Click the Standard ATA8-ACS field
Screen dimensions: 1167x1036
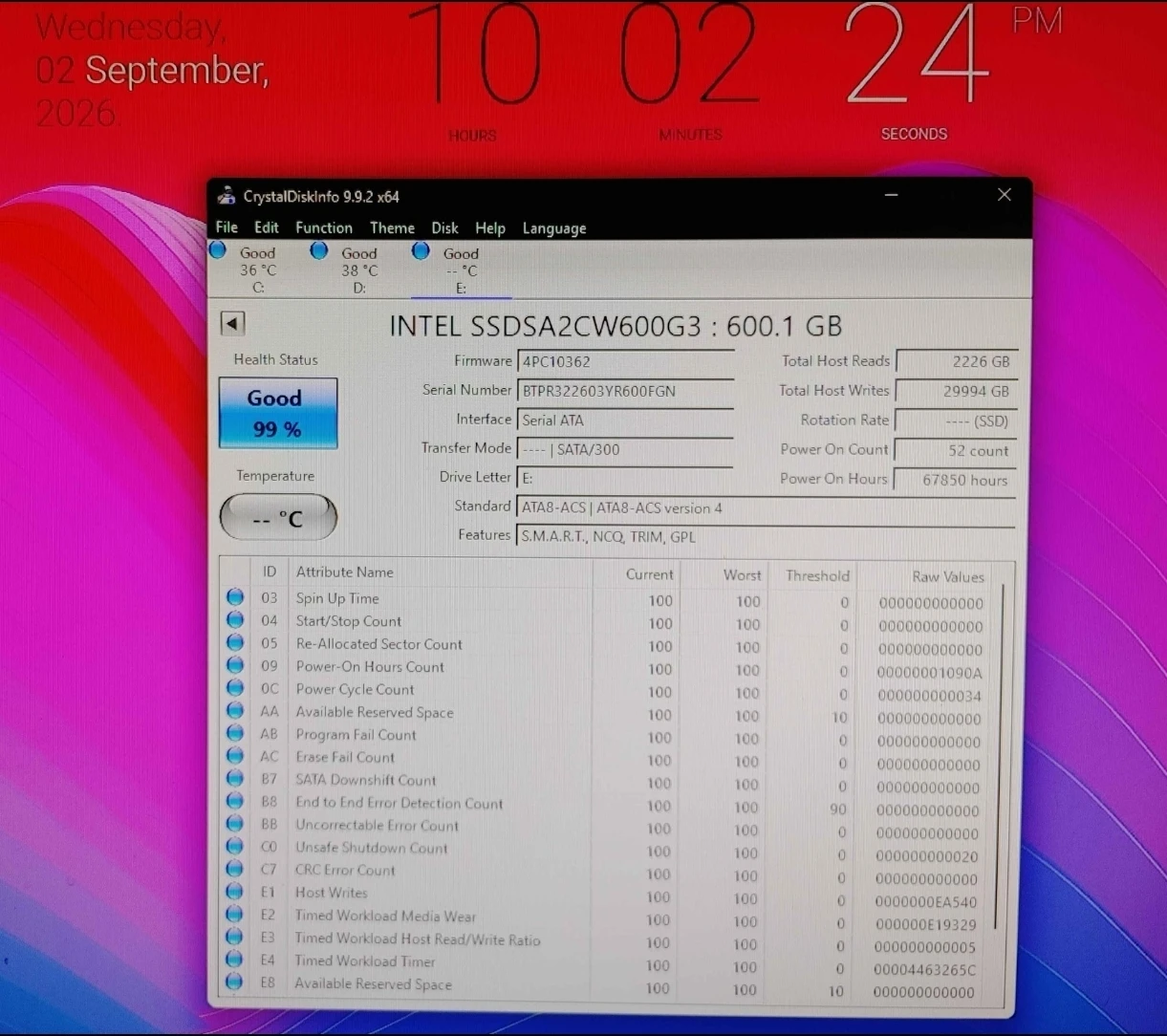(x=766, y=508)
